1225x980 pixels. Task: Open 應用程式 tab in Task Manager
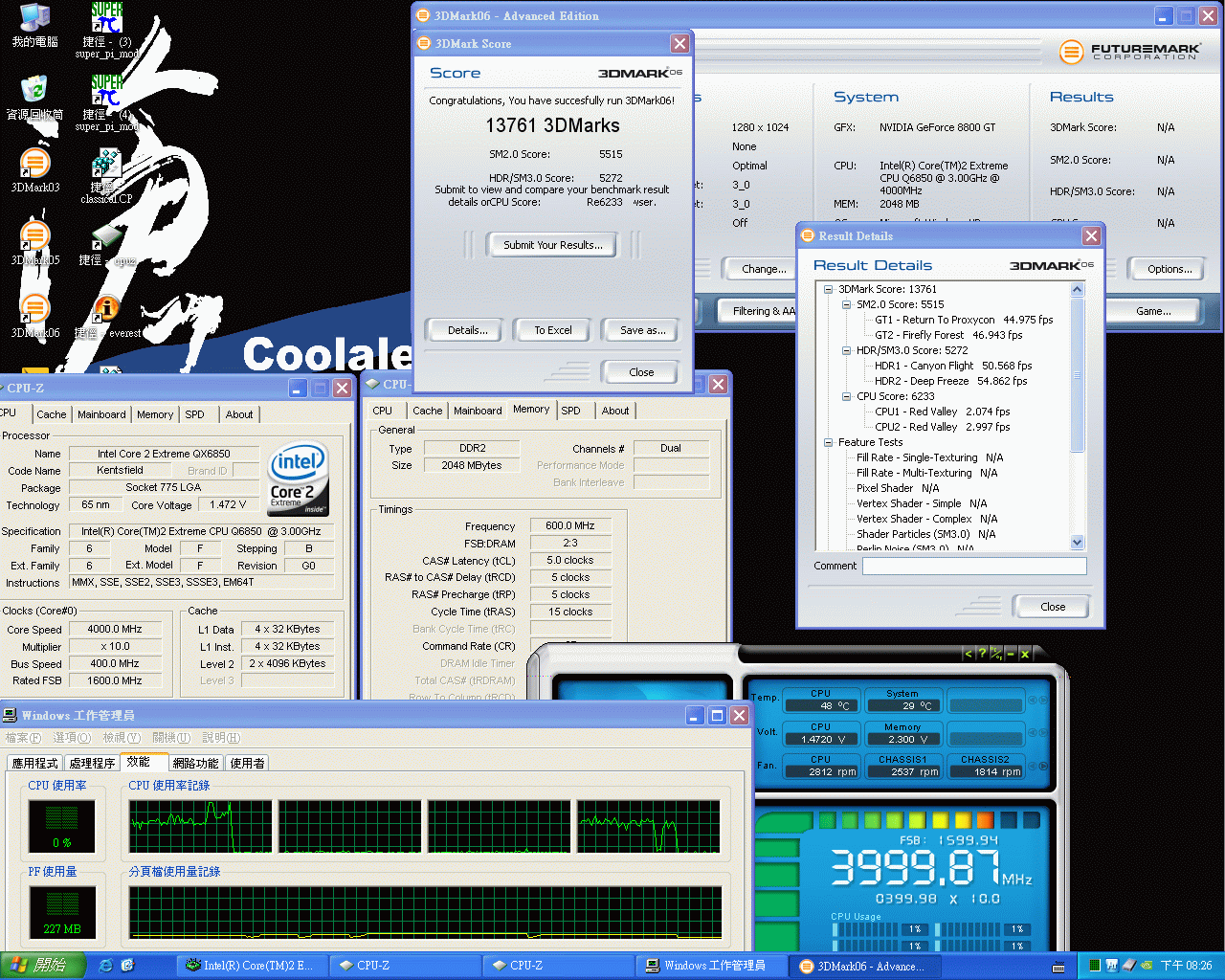tap(35, 763)
